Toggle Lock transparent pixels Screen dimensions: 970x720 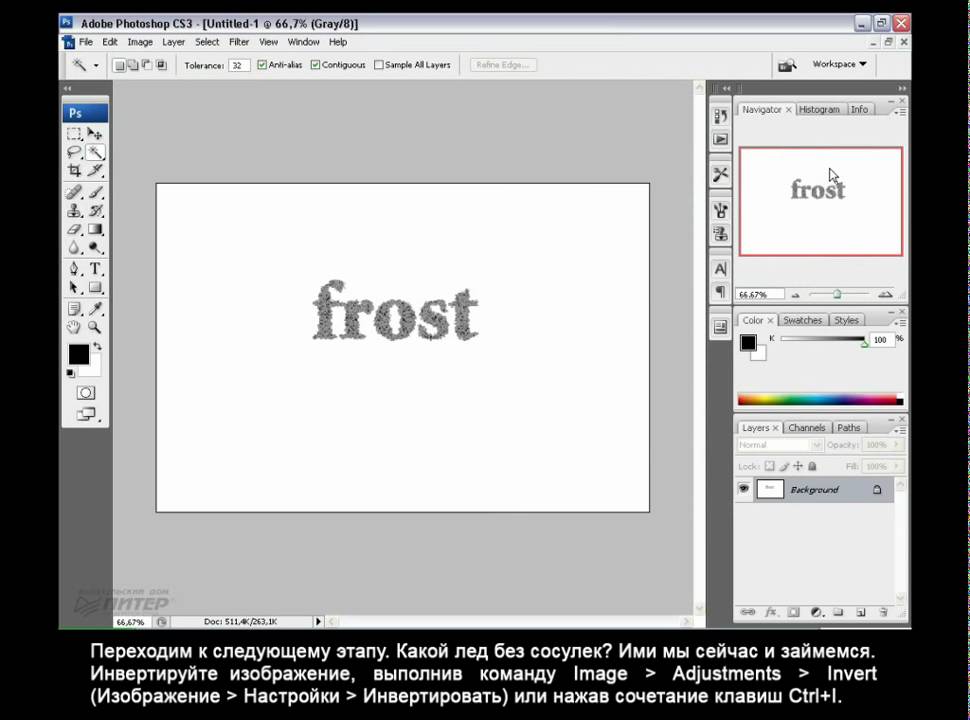pyautogui.click(x=770, y=466)
